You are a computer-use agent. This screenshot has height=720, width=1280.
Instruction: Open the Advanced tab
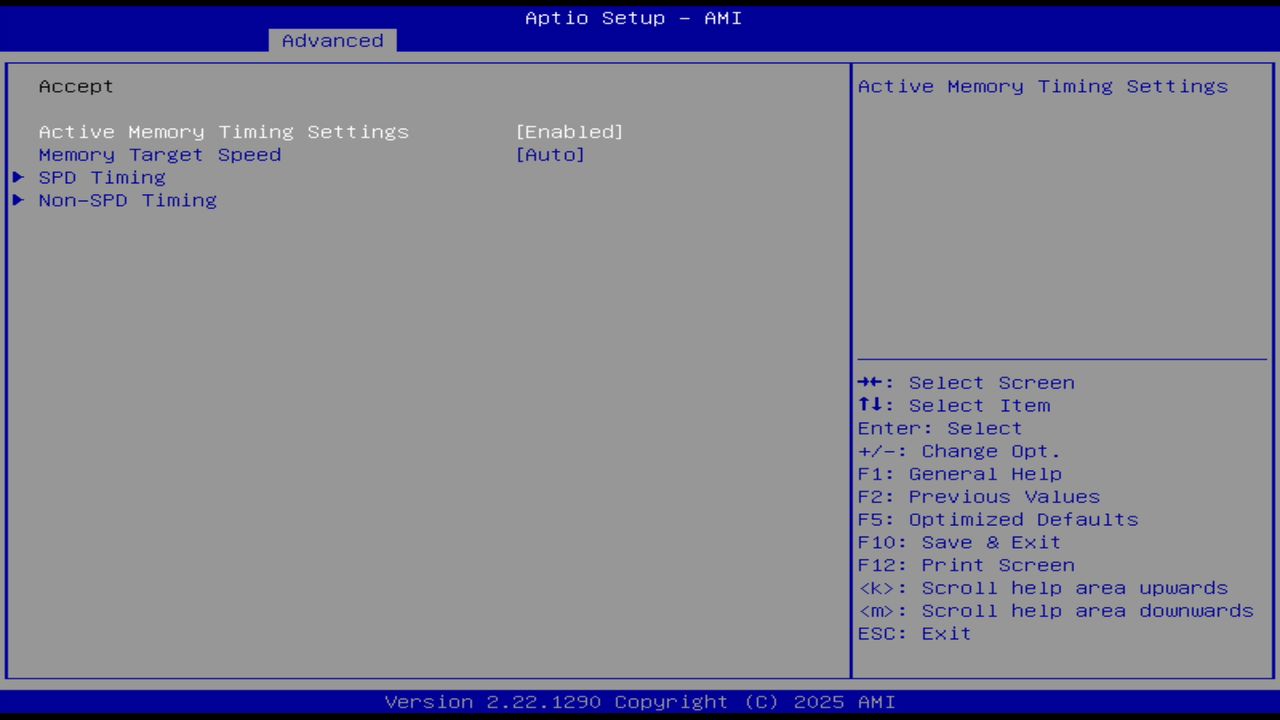(332, 40)
